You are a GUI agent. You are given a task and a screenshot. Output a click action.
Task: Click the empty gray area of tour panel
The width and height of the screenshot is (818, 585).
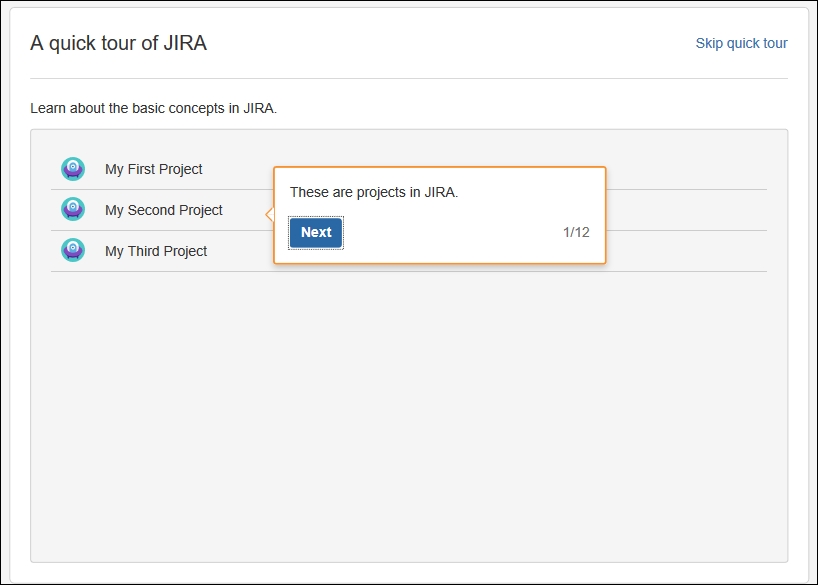[409, 417]
